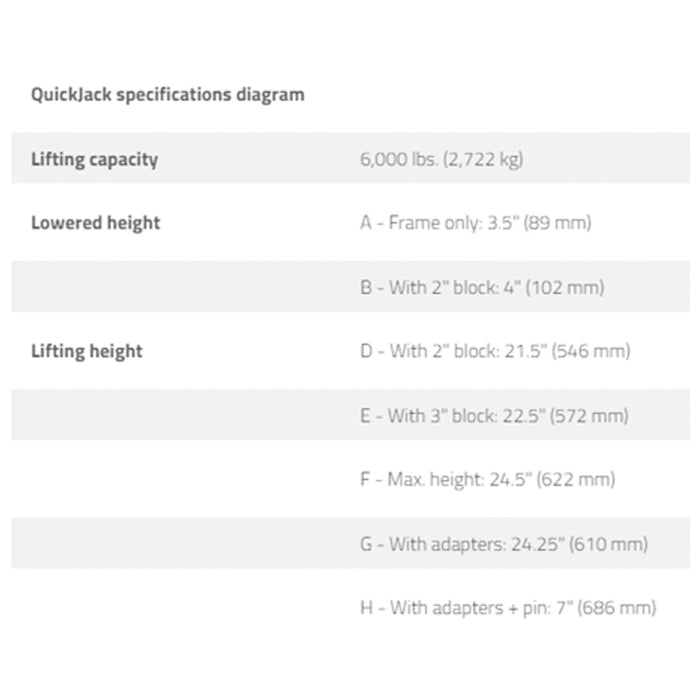This screenshot has height=700, width=700.
Task: Click the QuickJack specifications diagram heading
Action: click(x=167, y=95)
